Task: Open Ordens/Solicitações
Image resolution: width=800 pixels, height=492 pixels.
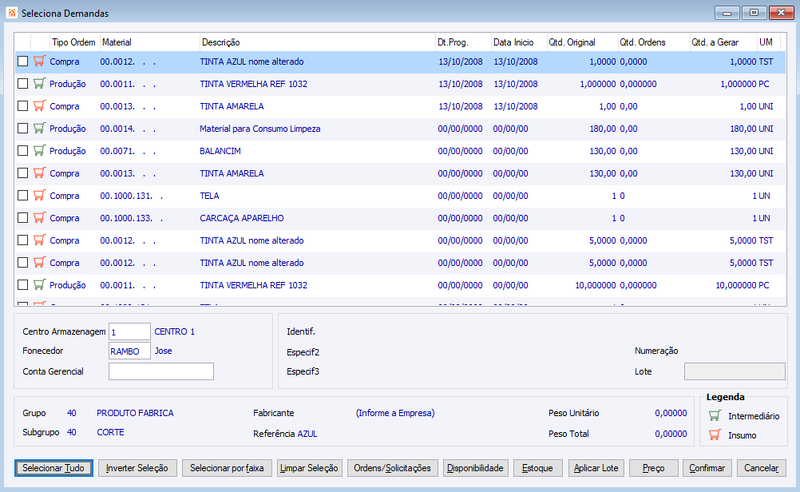Action: click(x=392, y=468)
